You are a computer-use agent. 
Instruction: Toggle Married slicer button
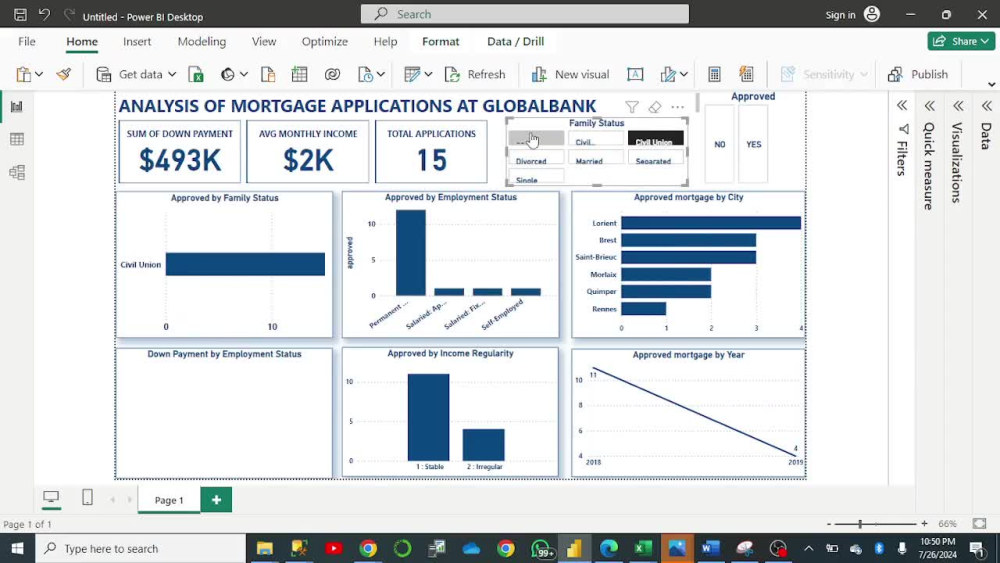[x=596, y=158]
